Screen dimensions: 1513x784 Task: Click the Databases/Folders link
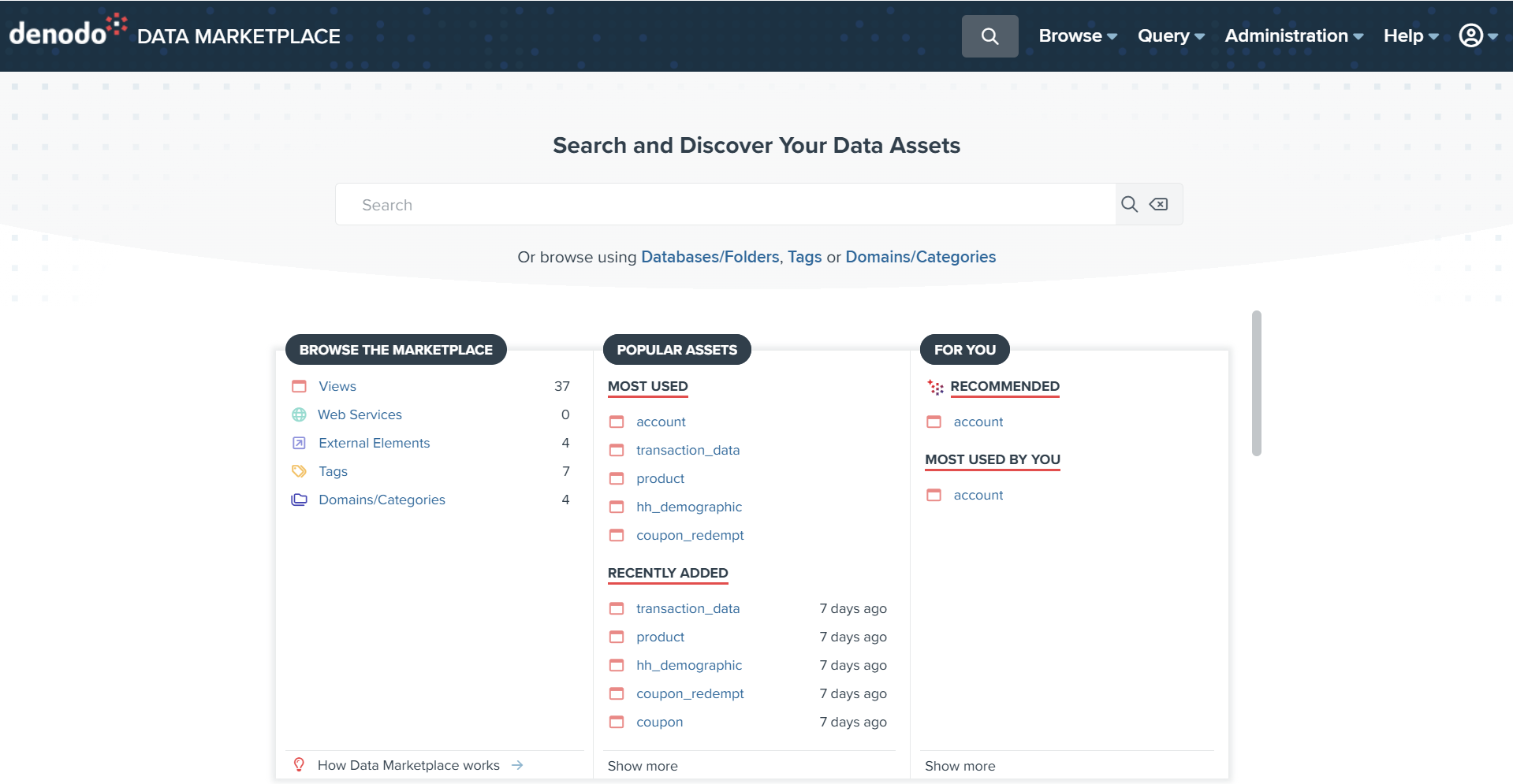710,257
